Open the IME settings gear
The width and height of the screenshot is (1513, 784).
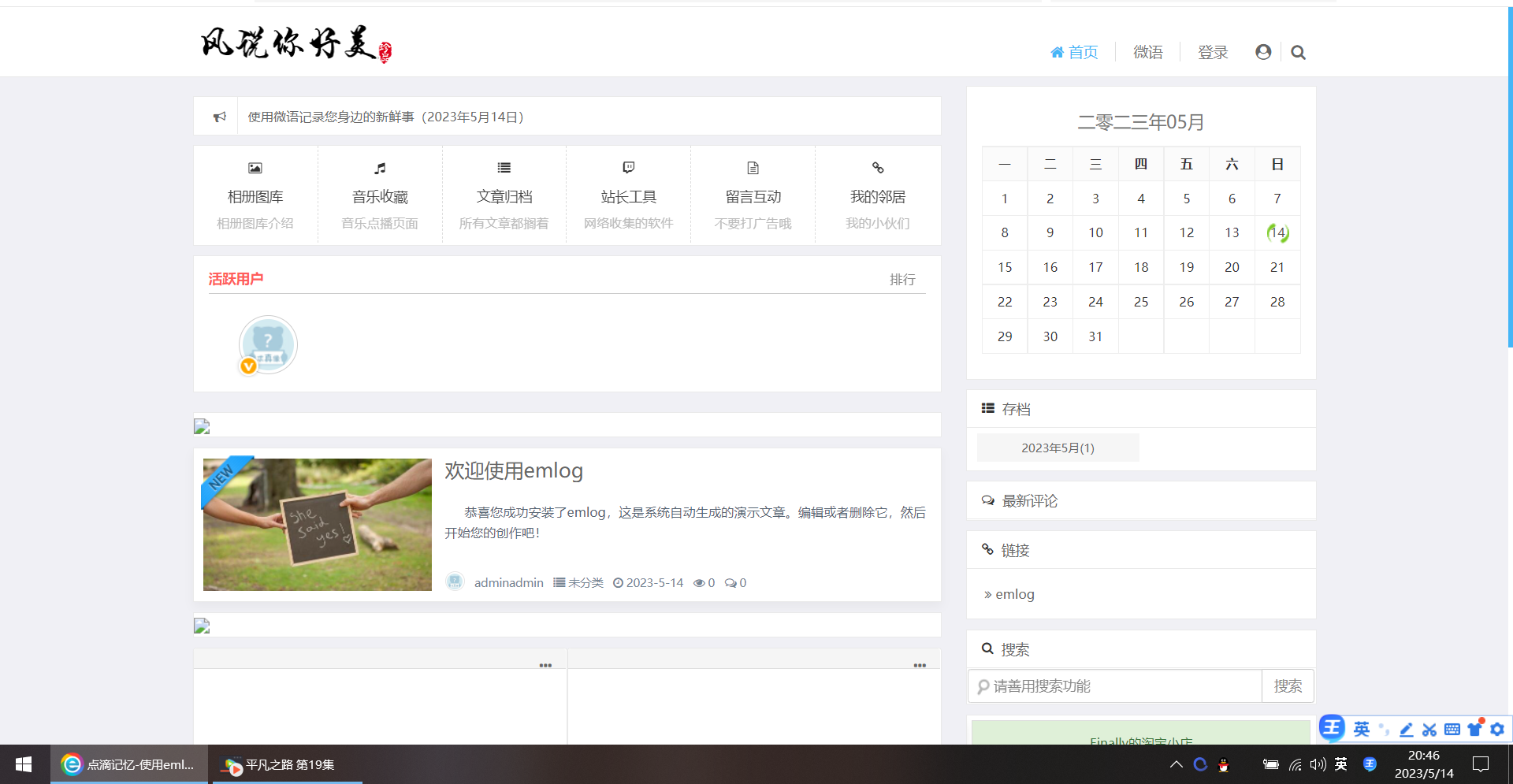1497,730
